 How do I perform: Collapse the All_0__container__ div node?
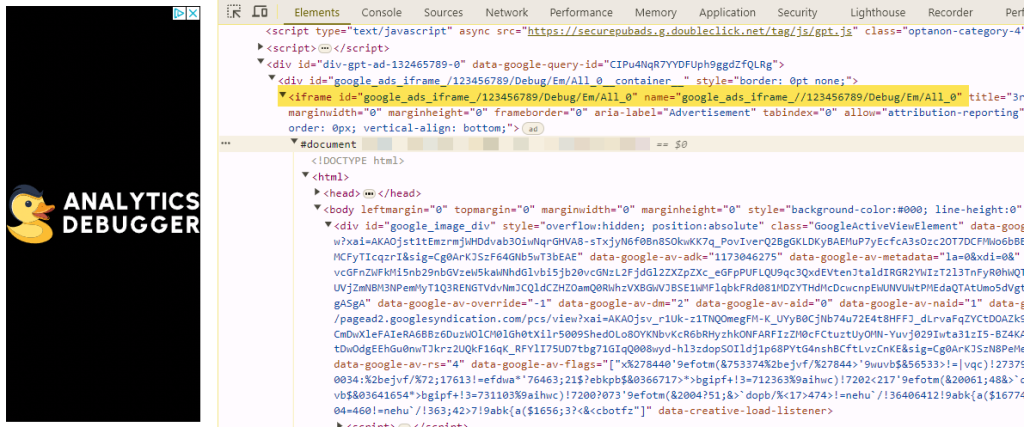coord(272,80)
